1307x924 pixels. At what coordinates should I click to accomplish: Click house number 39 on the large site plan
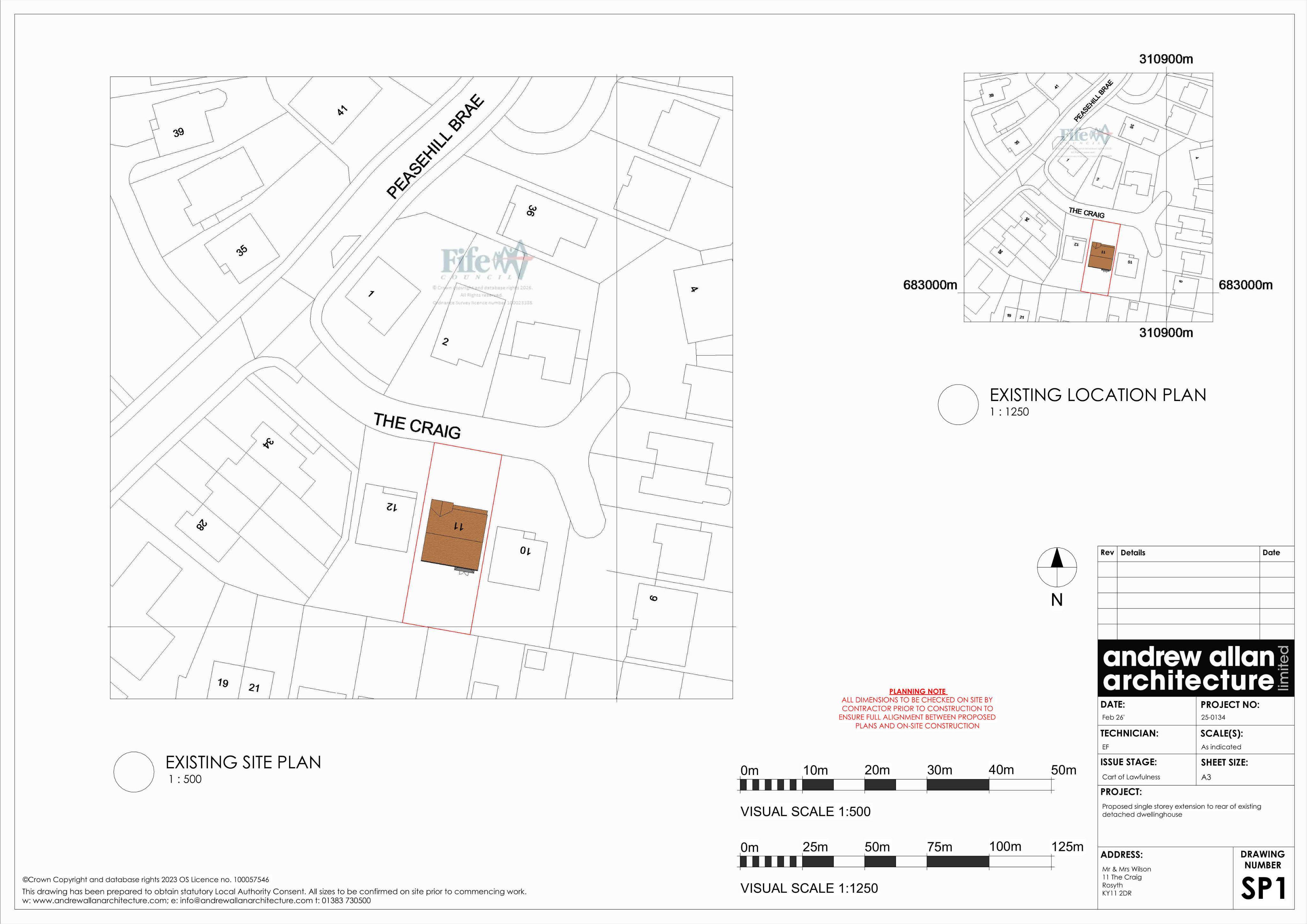click(x=179, y=132)
